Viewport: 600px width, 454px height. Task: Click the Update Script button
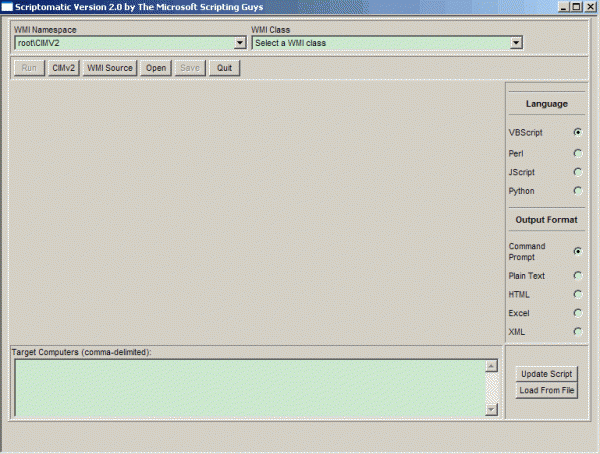[x=546, y=374]
